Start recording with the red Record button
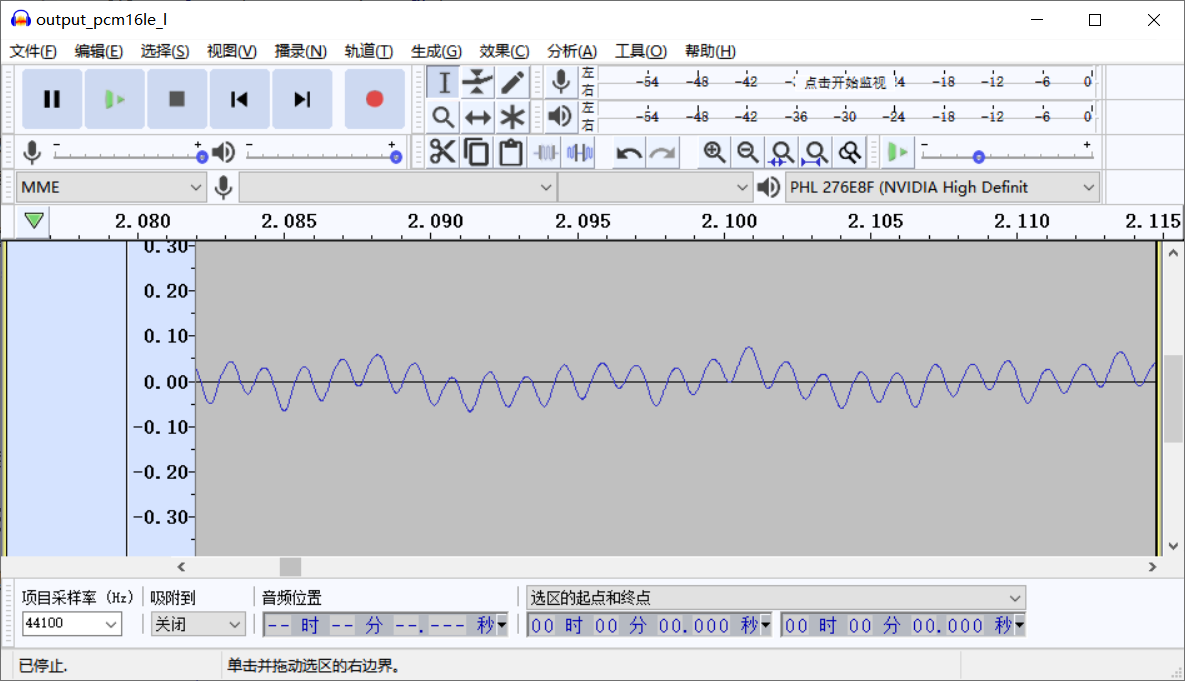This screenshot has width=1185, height=681. click(x=374, y=99)
